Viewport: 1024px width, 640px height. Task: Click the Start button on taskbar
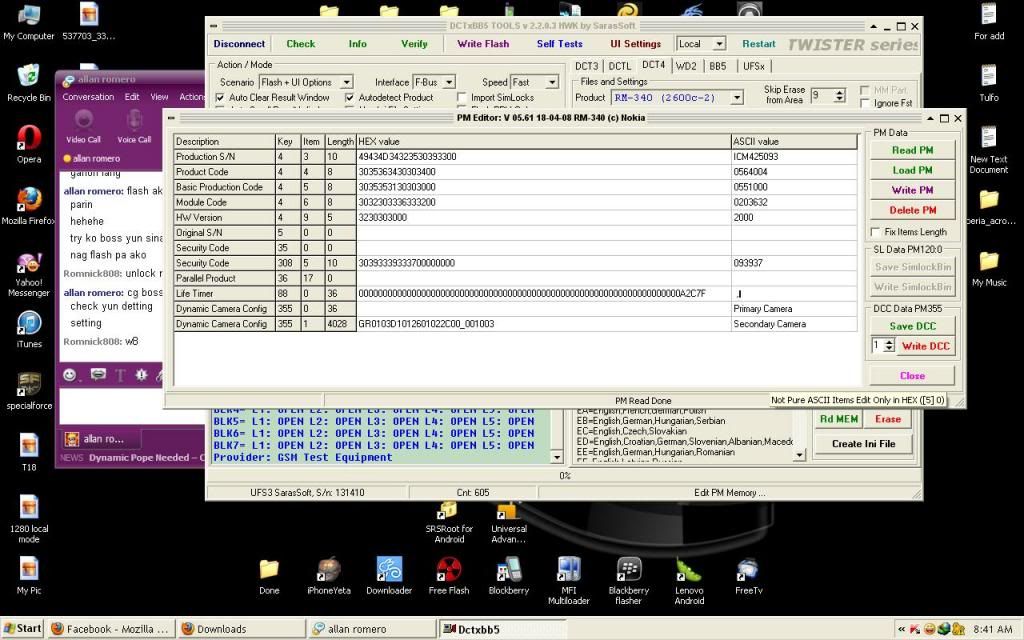(22, 629)
